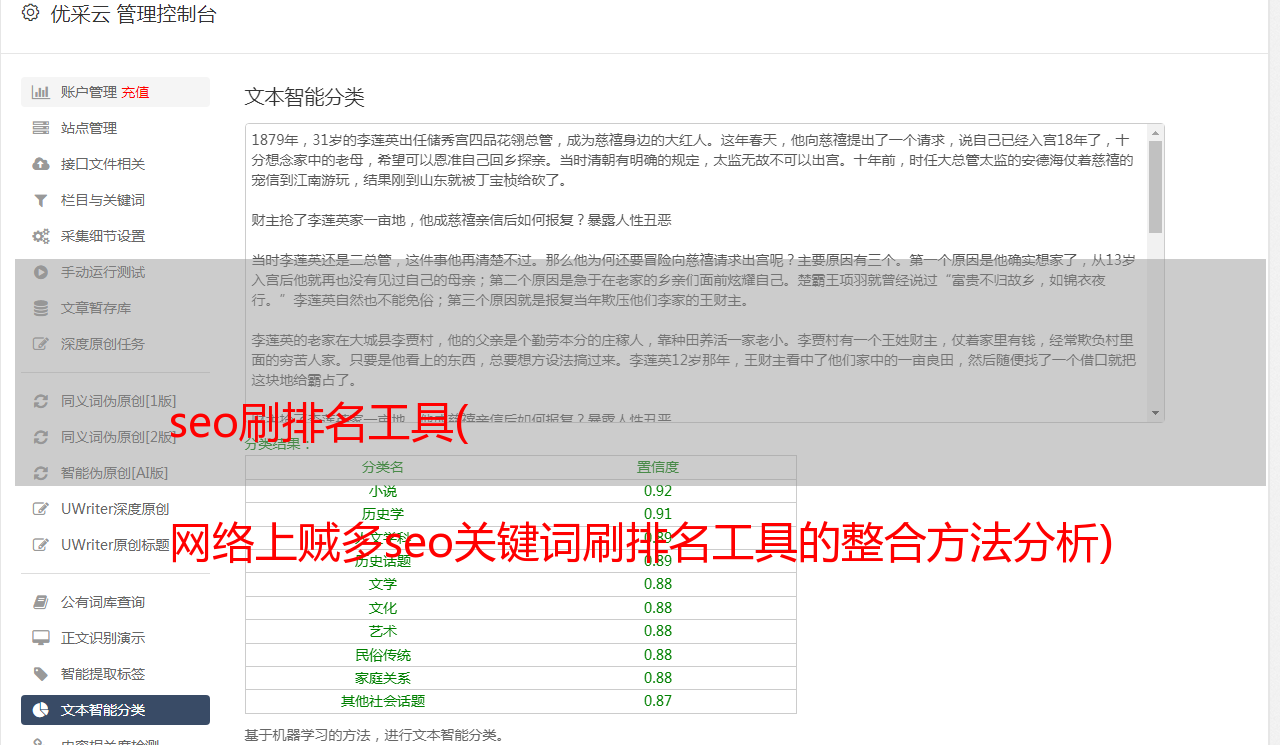
Task: Click the edit icon for UWriter深度原创
Action: pos(41,509)
